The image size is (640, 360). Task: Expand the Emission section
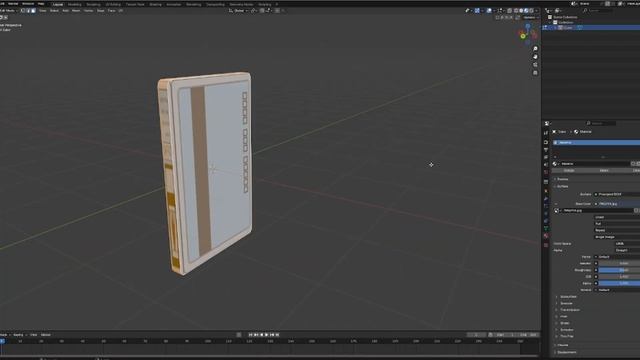coord(566,329)
